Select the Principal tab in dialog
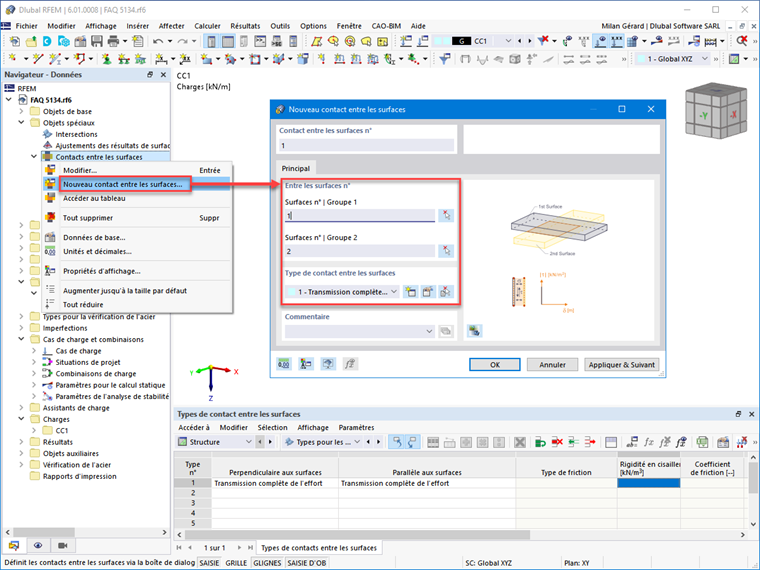The height and width of the screenshot is (570, 760). coord(296,169)
